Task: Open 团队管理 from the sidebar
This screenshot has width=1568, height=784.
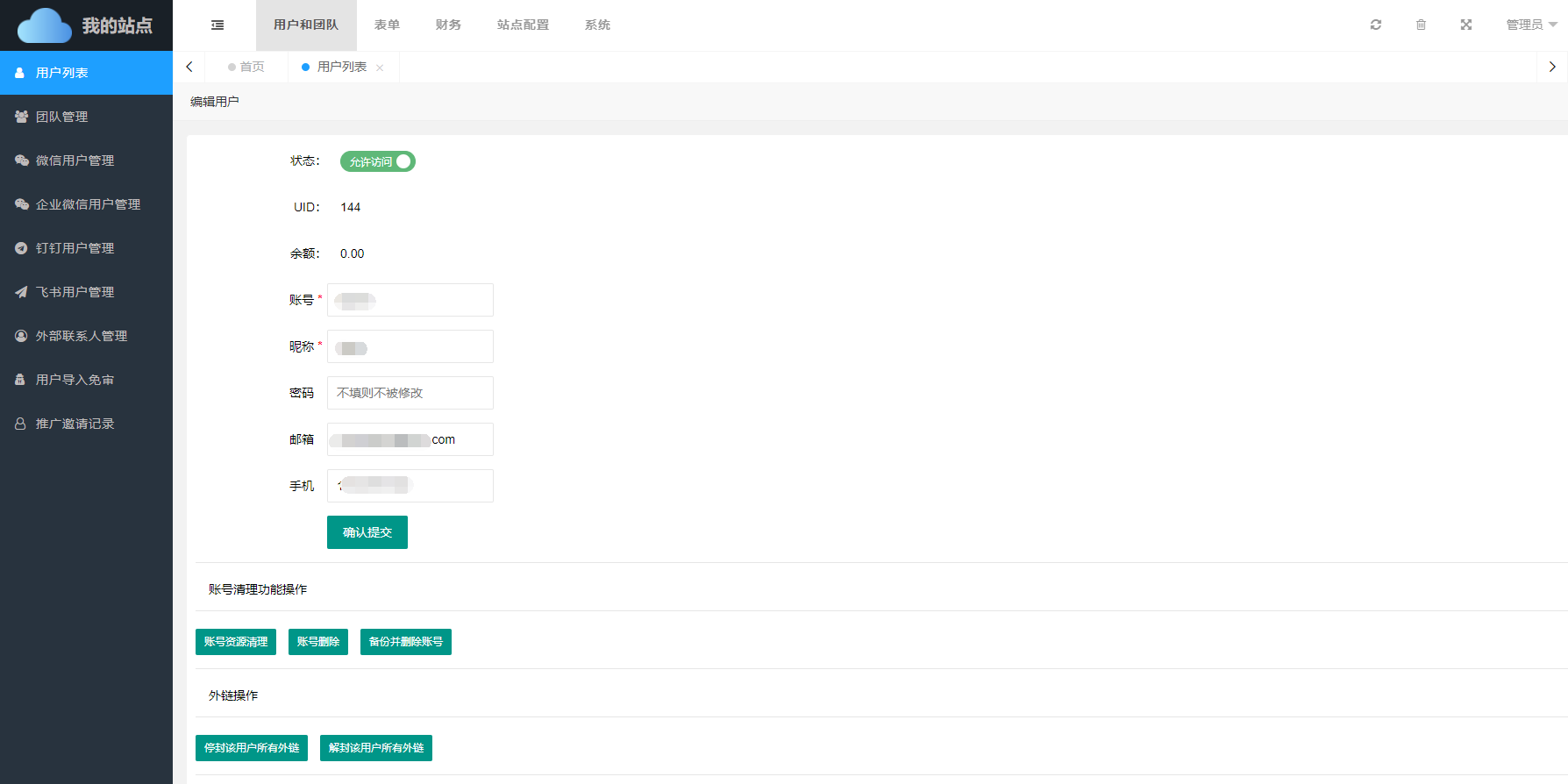Action: (x=61, y=117)
